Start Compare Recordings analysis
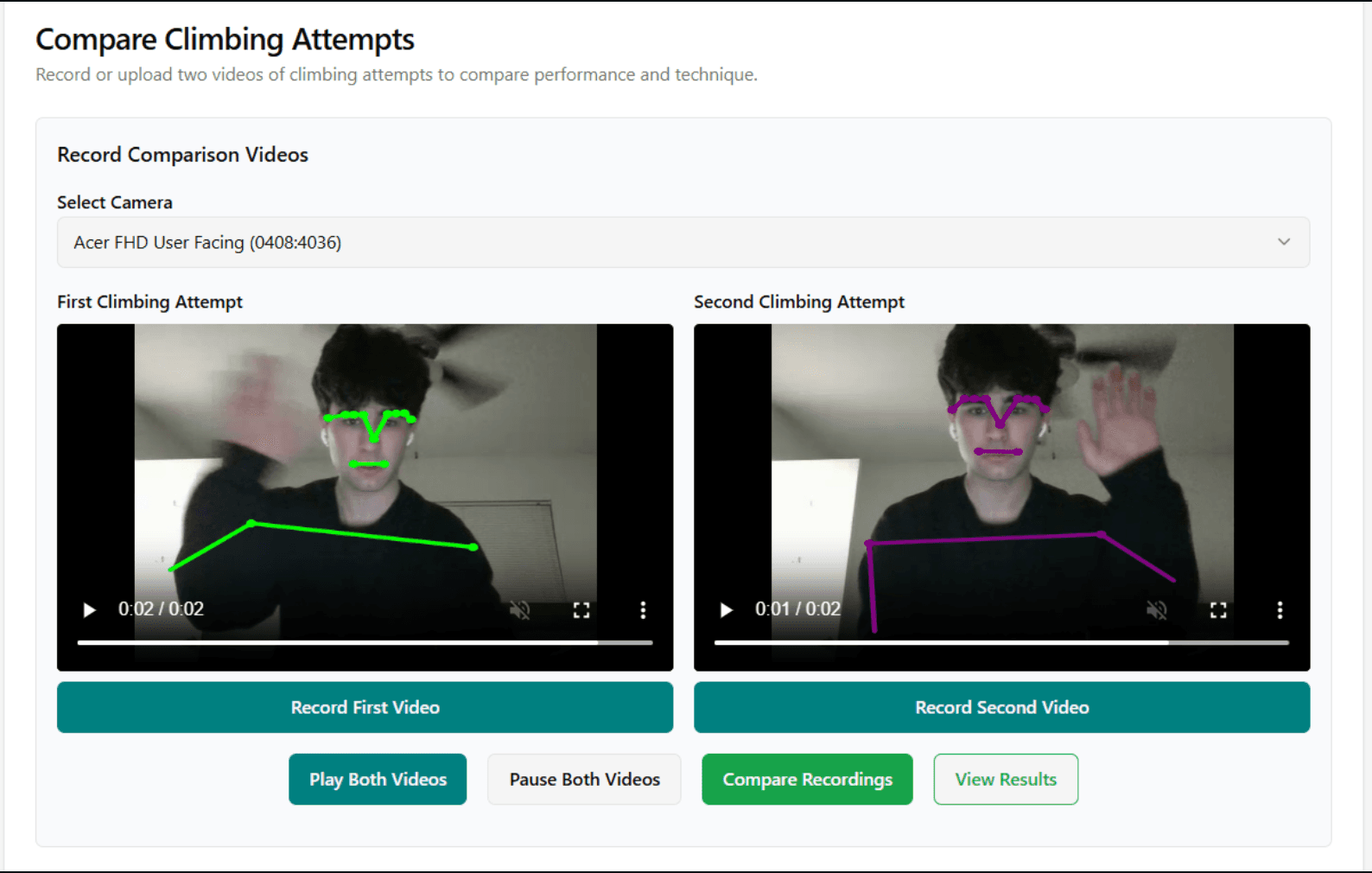Image resolution: width=1372 pixels, height=873 pixels. tap(807, 779)
